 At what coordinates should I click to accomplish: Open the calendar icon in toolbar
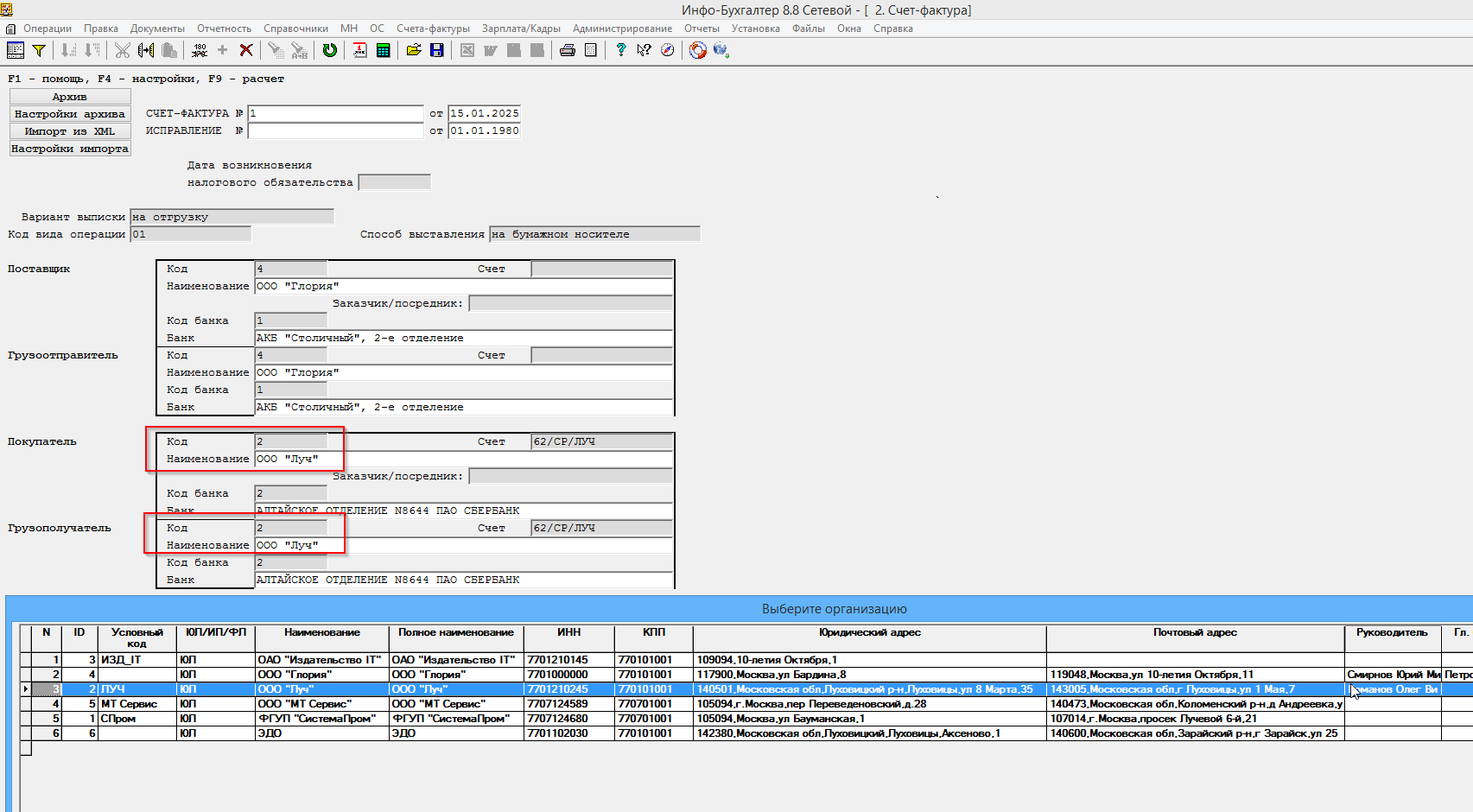coord(359,50)
